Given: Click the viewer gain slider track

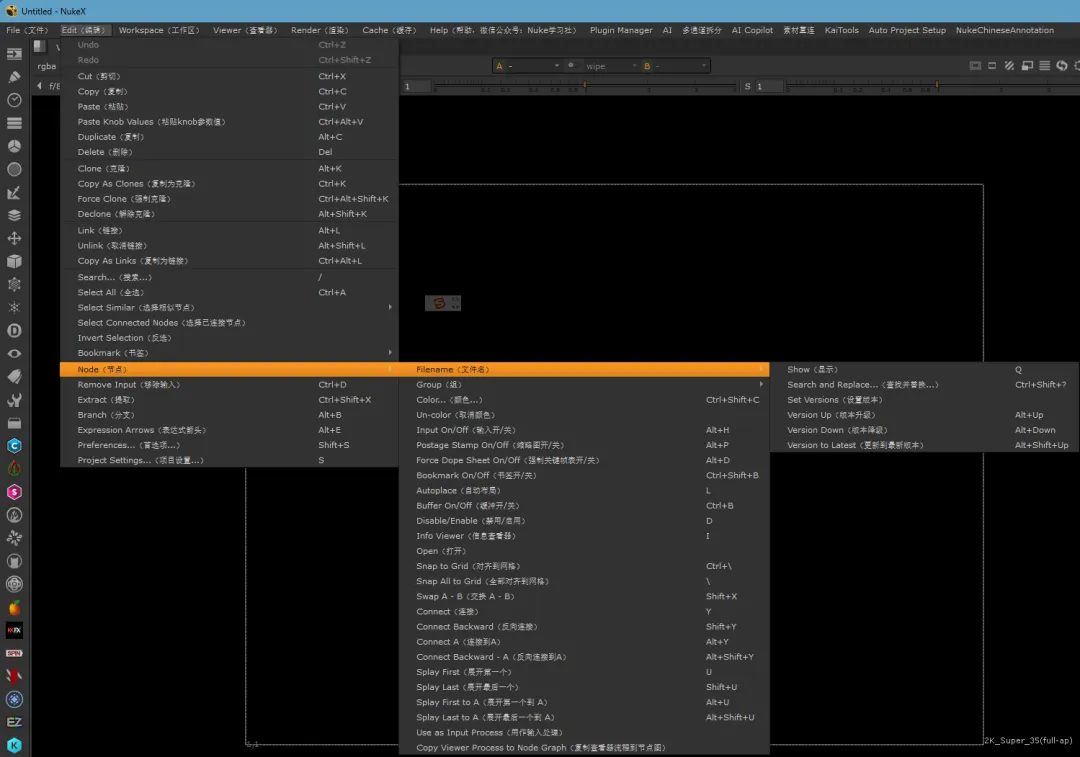Looking at the screenshot, I should (x=585, y=86).
